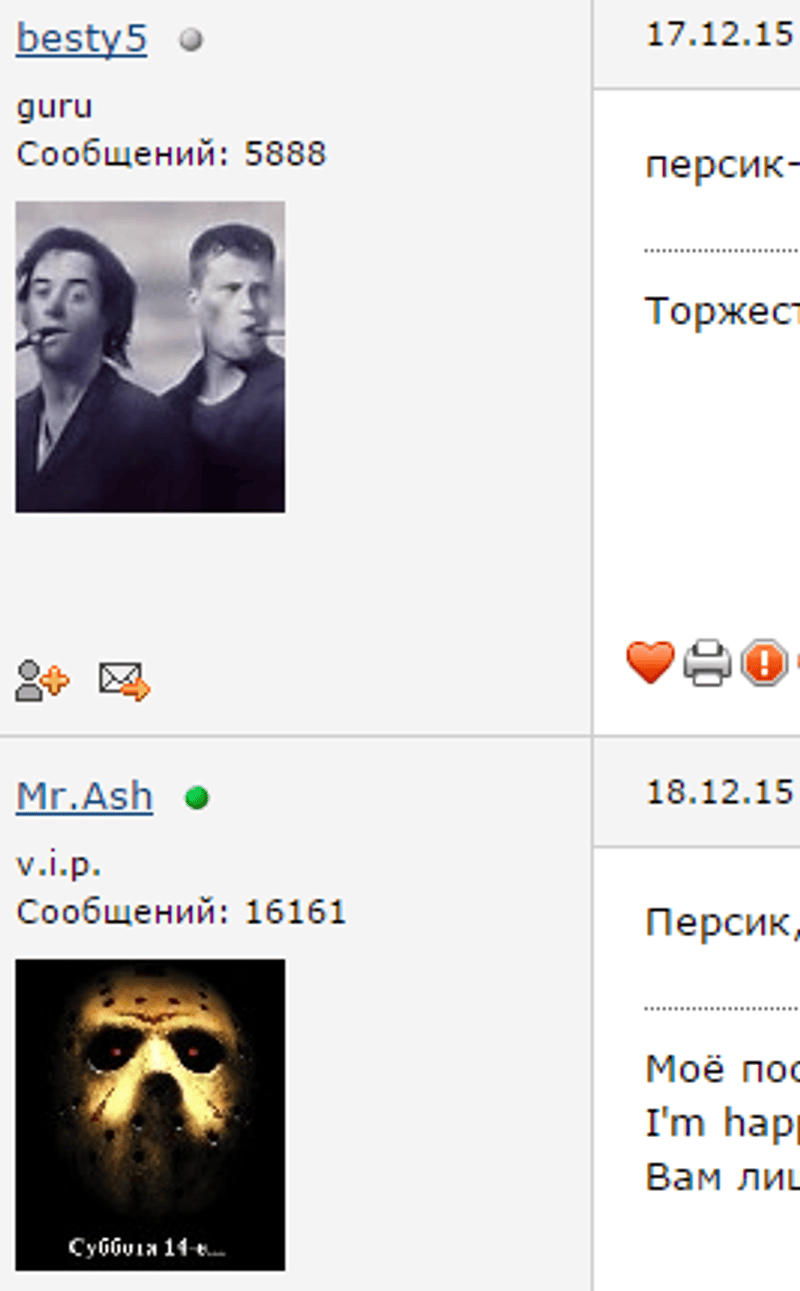Click the v.i.p. rank label
The height and width of the screenshot is (1291, 800).
(x=58, y=865)
